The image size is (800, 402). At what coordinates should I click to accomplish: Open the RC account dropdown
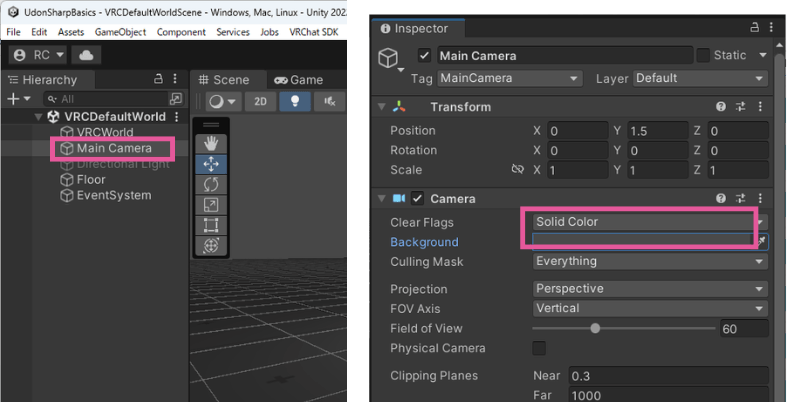coord(39,55)
